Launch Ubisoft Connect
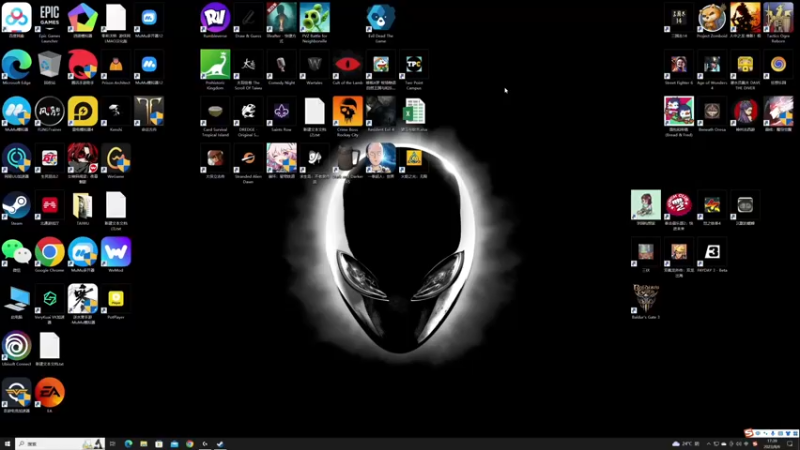The width and height of the screenshot is (800, 450). pyautogui.click(x=16, y=350)
